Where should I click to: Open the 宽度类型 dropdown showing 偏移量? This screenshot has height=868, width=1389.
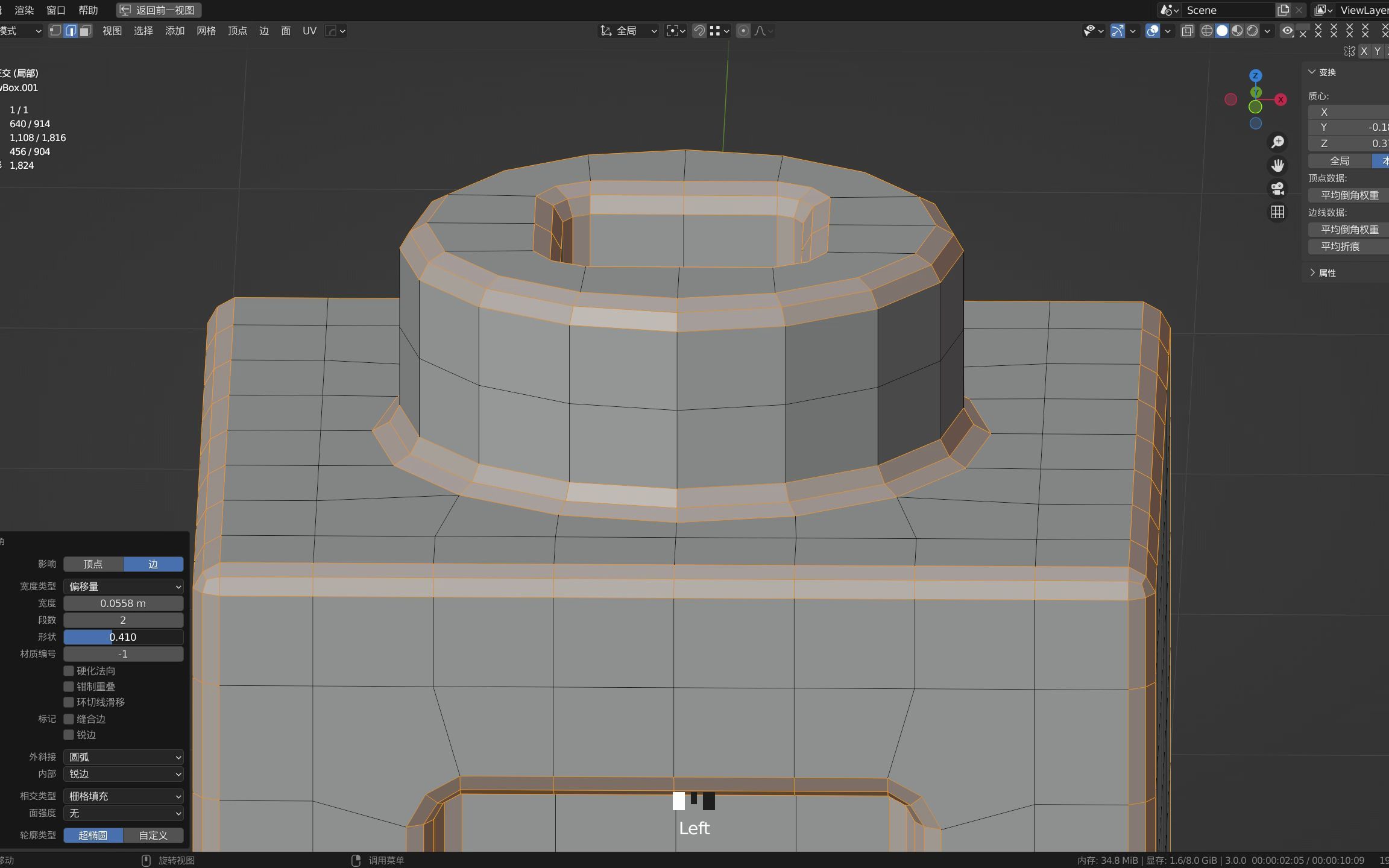[x=123, y=586]
